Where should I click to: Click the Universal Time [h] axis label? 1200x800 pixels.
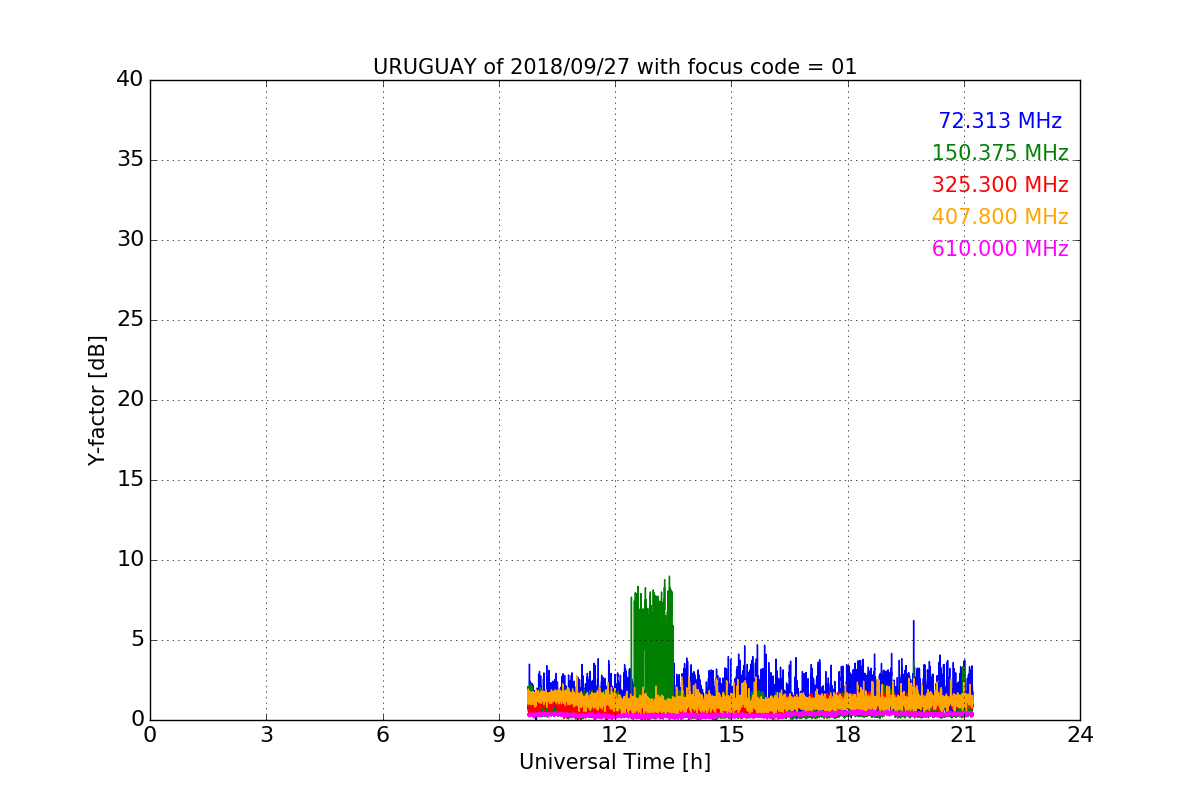615,762
